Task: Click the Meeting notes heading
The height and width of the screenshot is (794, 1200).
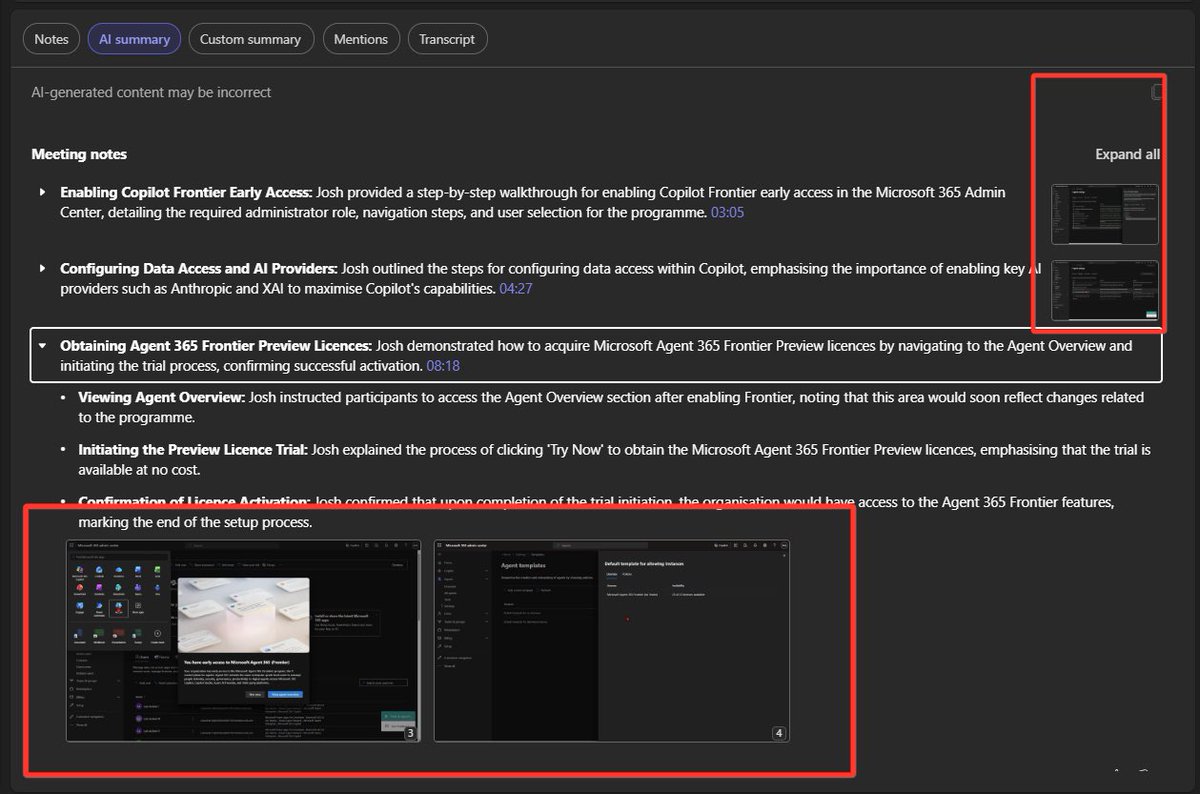Action: 79,154
